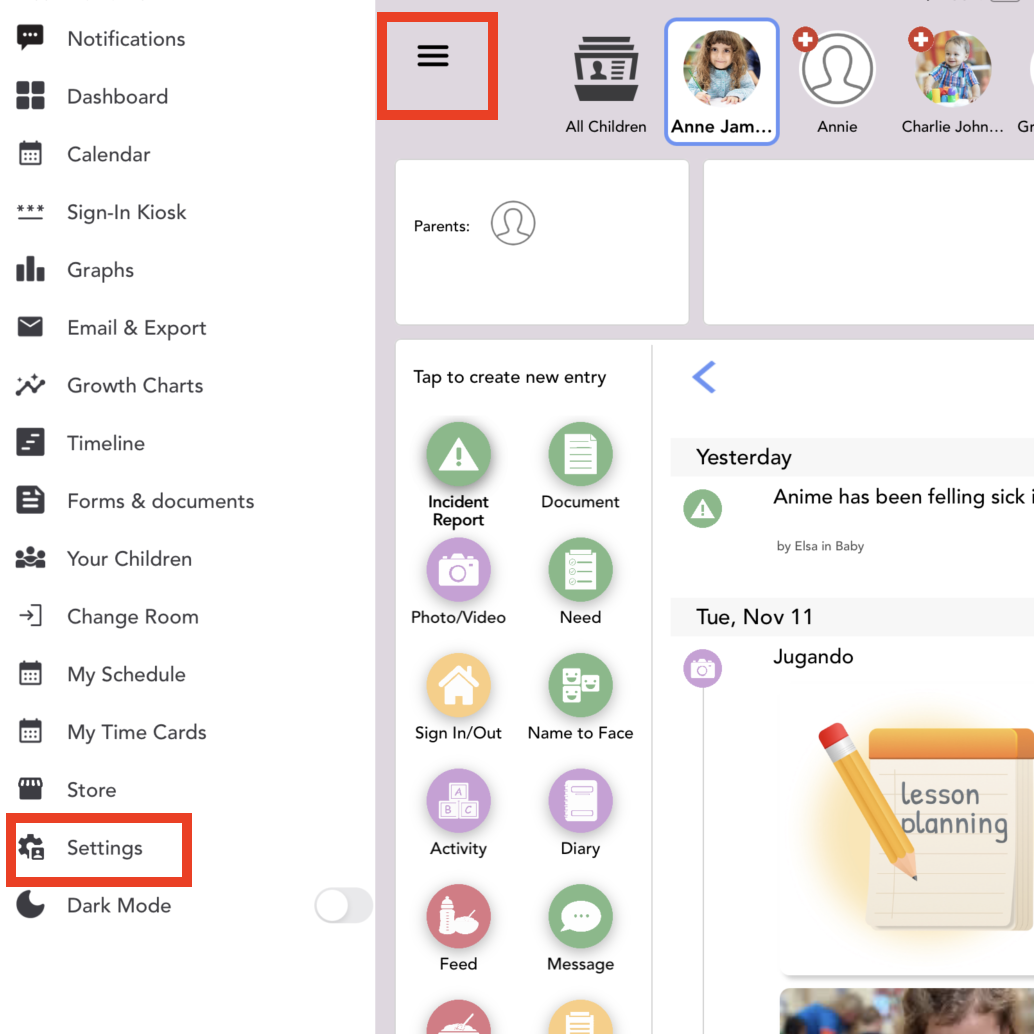This screenshot has width=1034, height=1034.
Task: Click the Forms & documents icon
Action: pos(30,501)
